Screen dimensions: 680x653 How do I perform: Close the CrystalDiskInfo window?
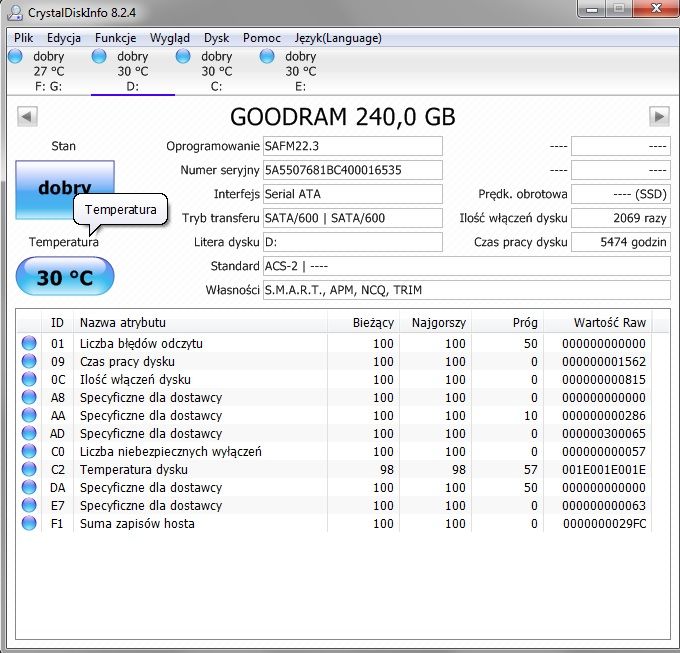(x=657, y=9)
